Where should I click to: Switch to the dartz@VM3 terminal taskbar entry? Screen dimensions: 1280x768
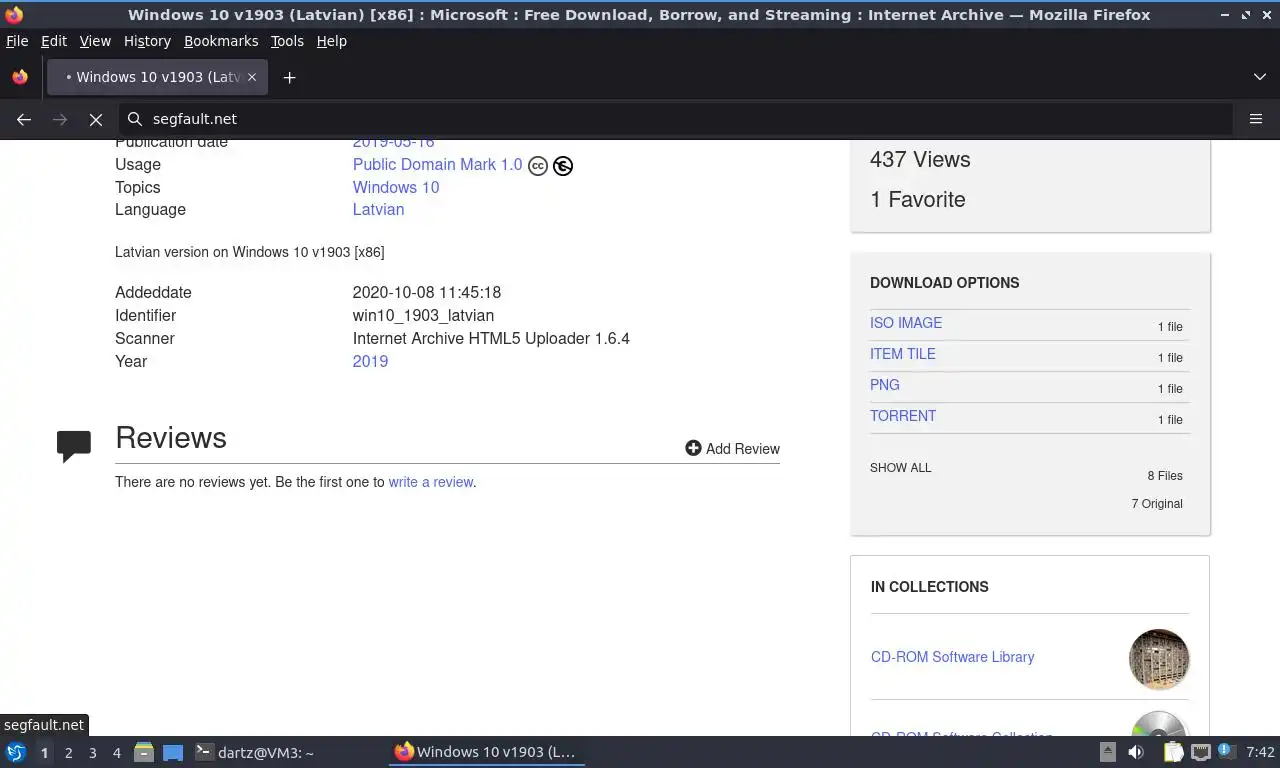[255, 752]
